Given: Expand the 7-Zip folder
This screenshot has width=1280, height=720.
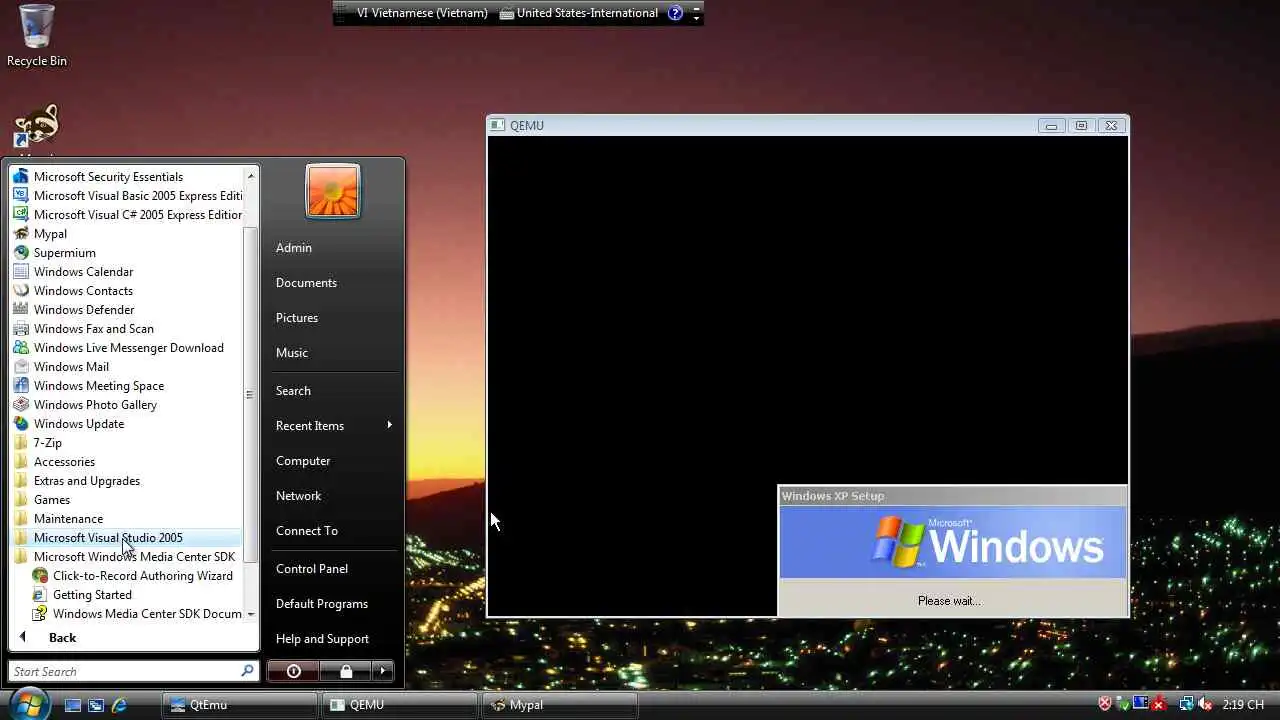Looking at the screenshot, I should (x=126, y=443).
